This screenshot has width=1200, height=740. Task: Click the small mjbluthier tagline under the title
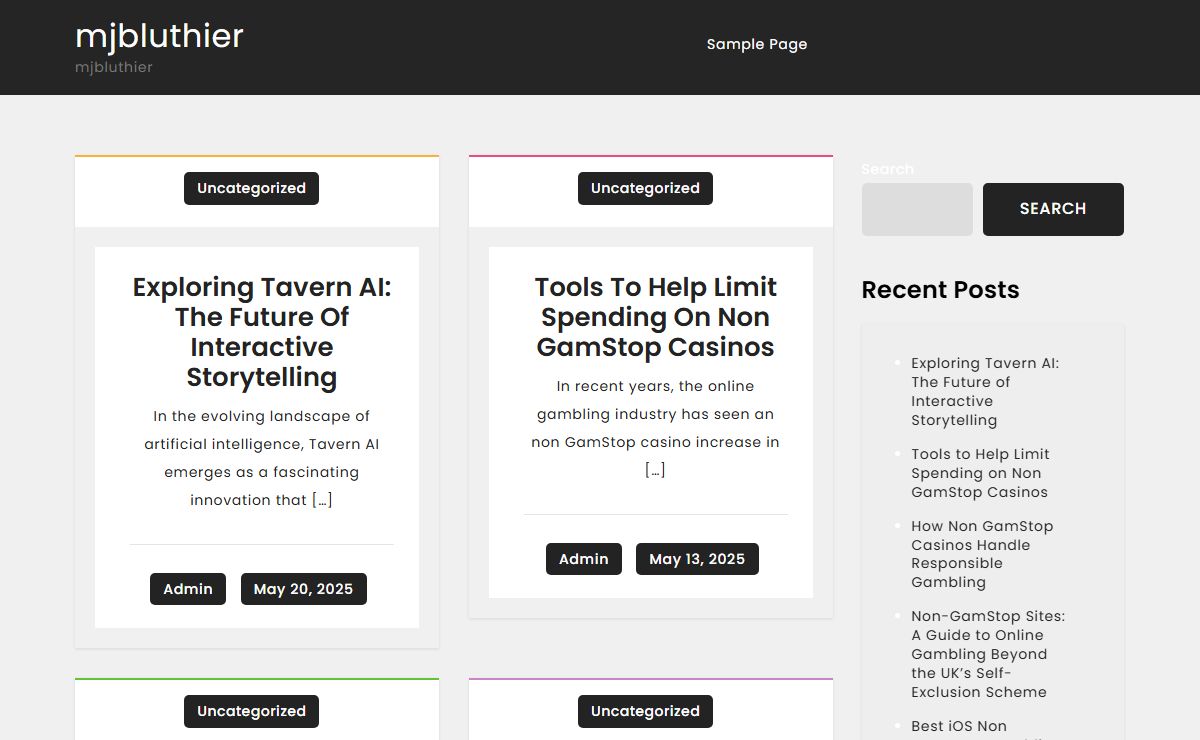[114, 67]
